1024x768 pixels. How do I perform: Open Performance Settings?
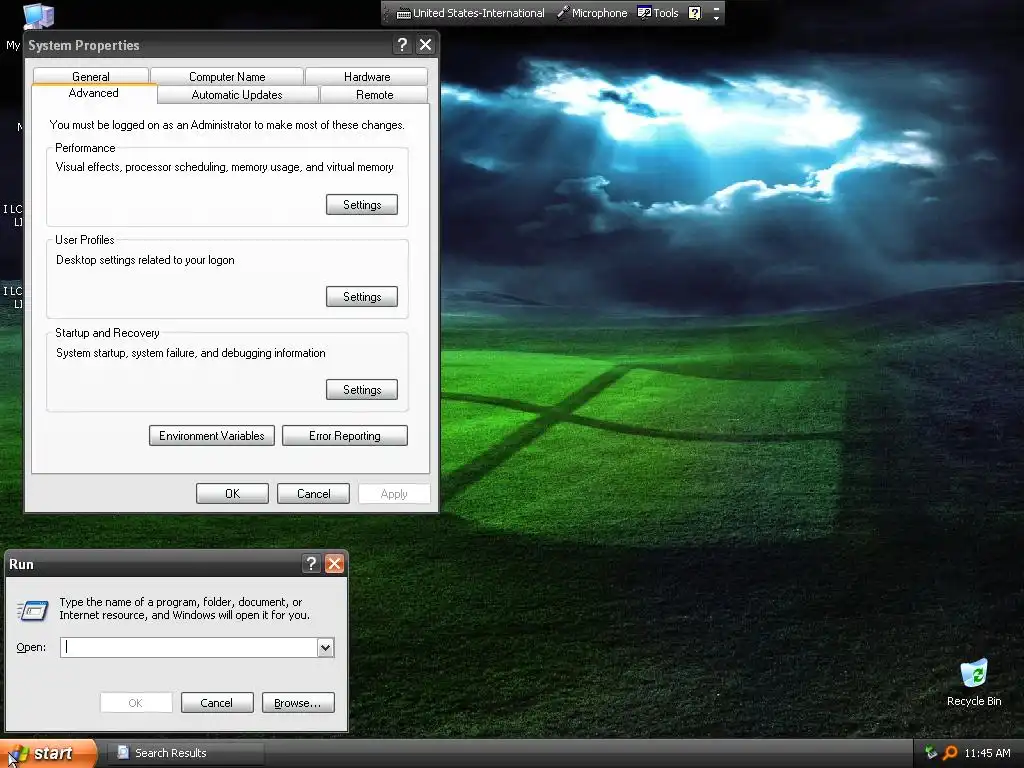click(362, 204)
